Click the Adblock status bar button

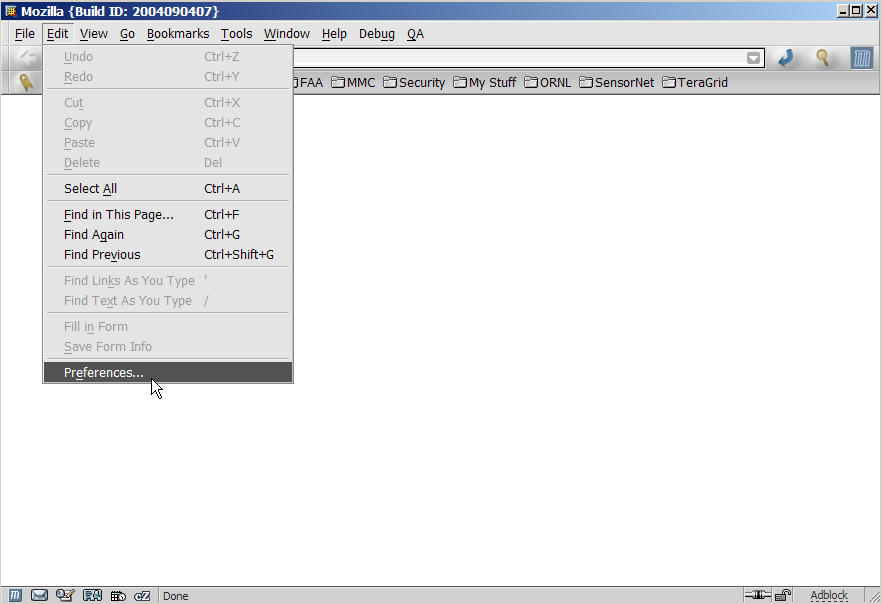[829, 595]
